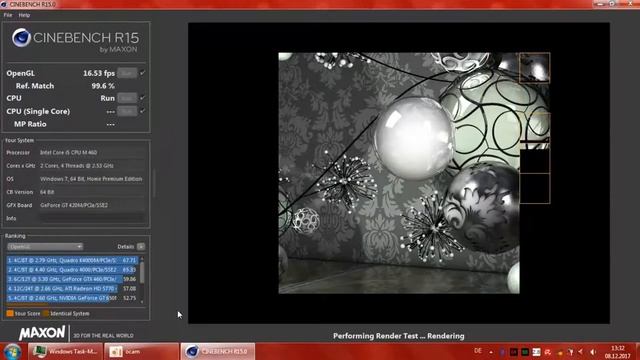Click the OS value Windows 7 64 Bit

click(x=91, y=179)
